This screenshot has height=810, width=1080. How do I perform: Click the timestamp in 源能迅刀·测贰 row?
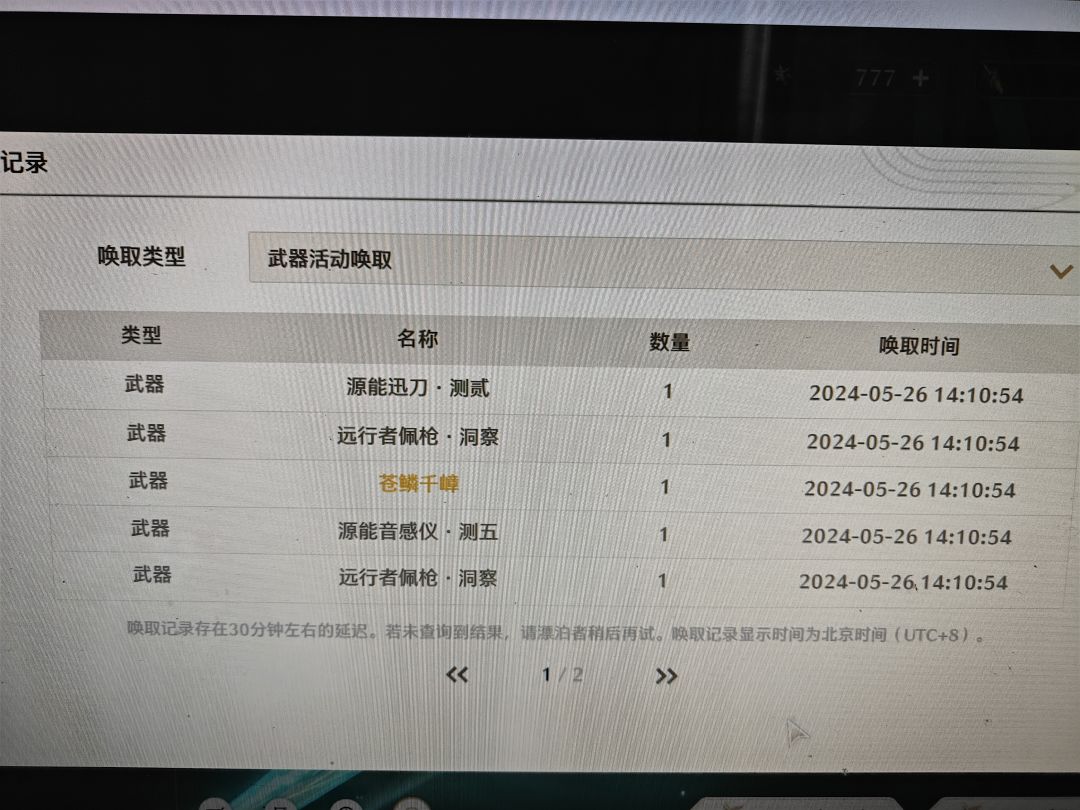tap(916, 395)
